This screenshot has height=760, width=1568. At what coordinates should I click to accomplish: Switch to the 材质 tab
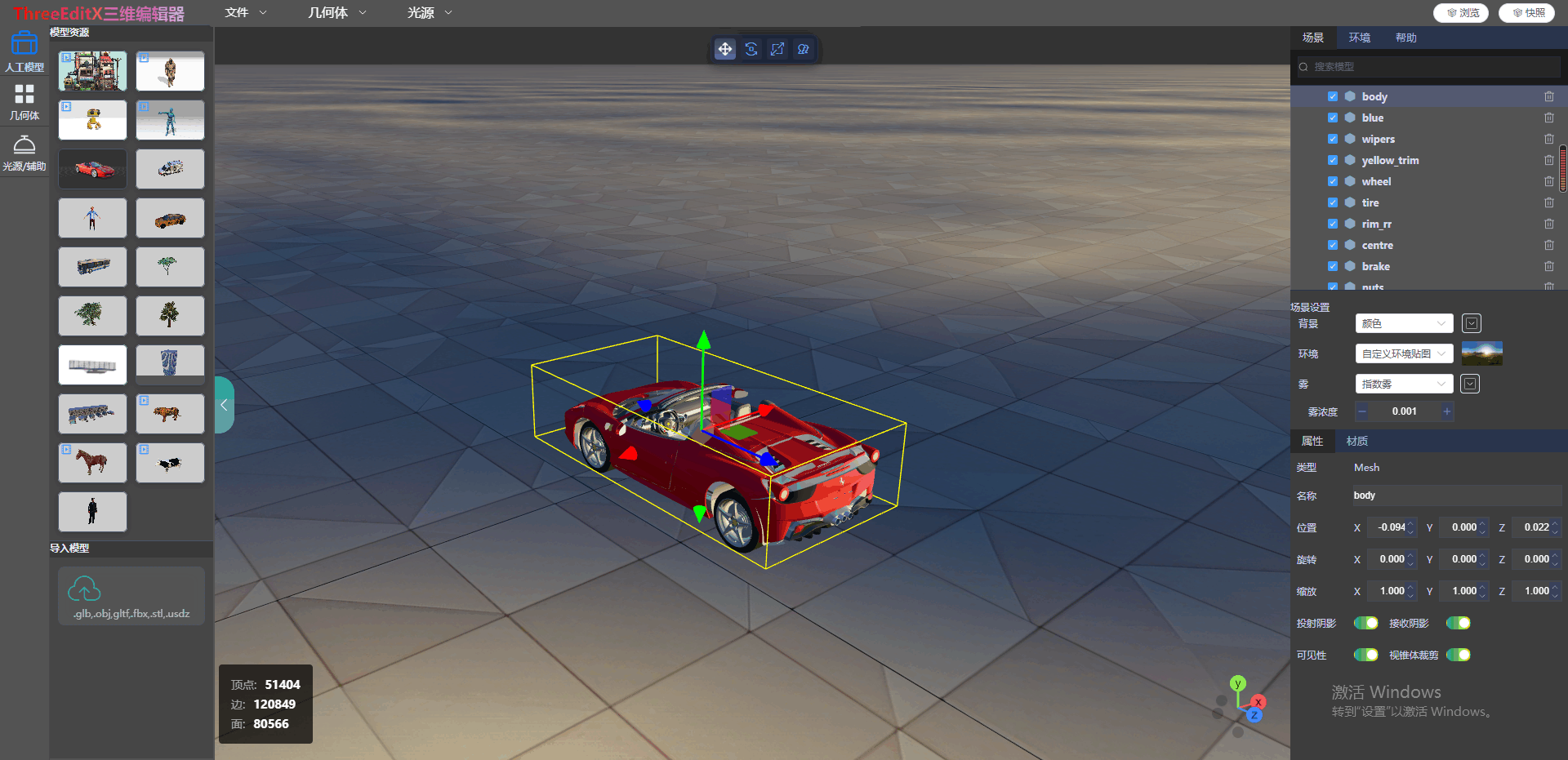click(x=1356, y=441)
